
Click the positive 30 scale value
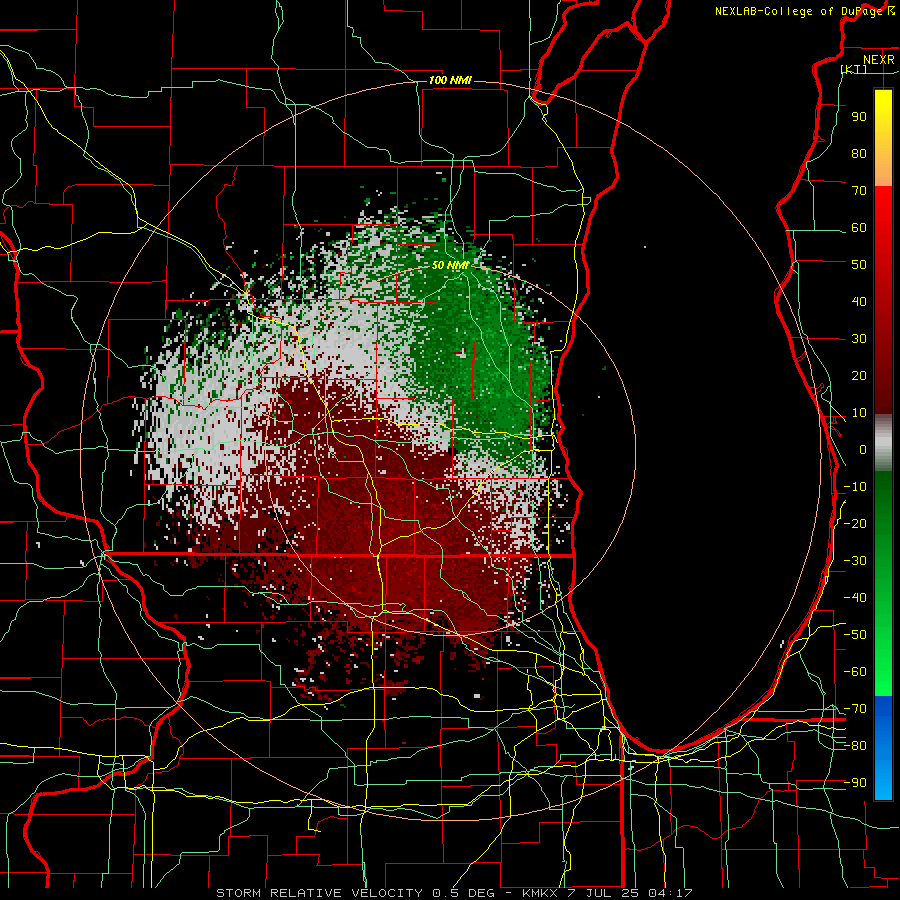pos(859,339)
